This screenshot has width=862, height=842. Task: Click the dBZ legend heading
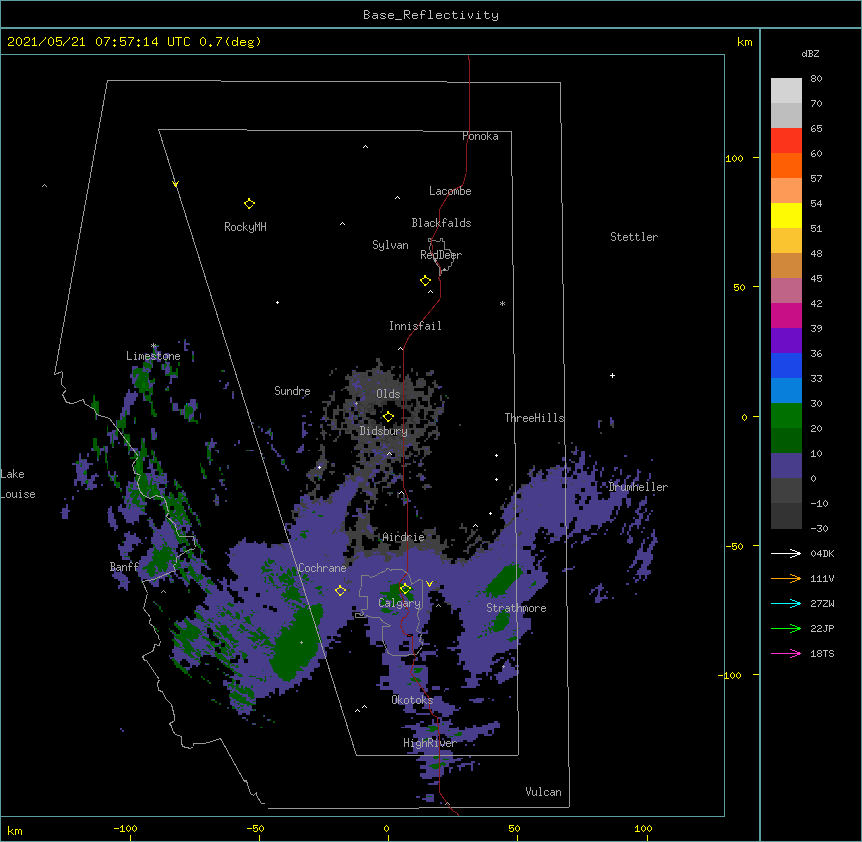810,53
